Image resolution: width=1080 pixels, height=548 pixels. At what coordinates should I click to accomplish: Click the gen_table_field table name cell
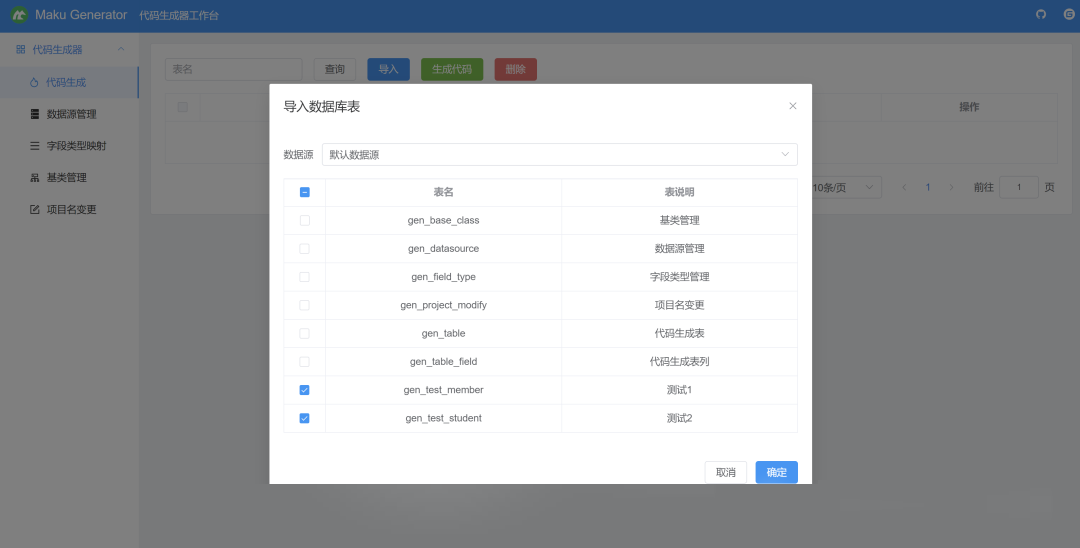coord(444,361)
